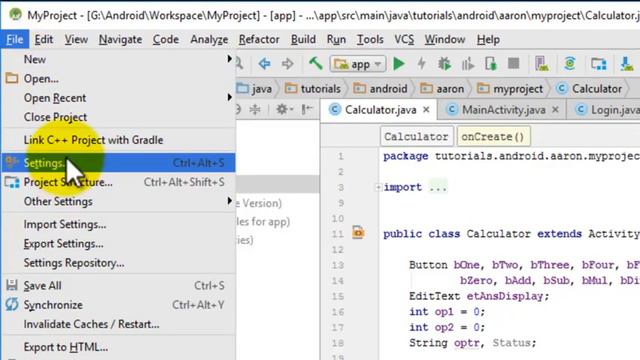640x360 pixels.
Task: Click the Calculator structure breadcrumb
Action: coord(416,136)
